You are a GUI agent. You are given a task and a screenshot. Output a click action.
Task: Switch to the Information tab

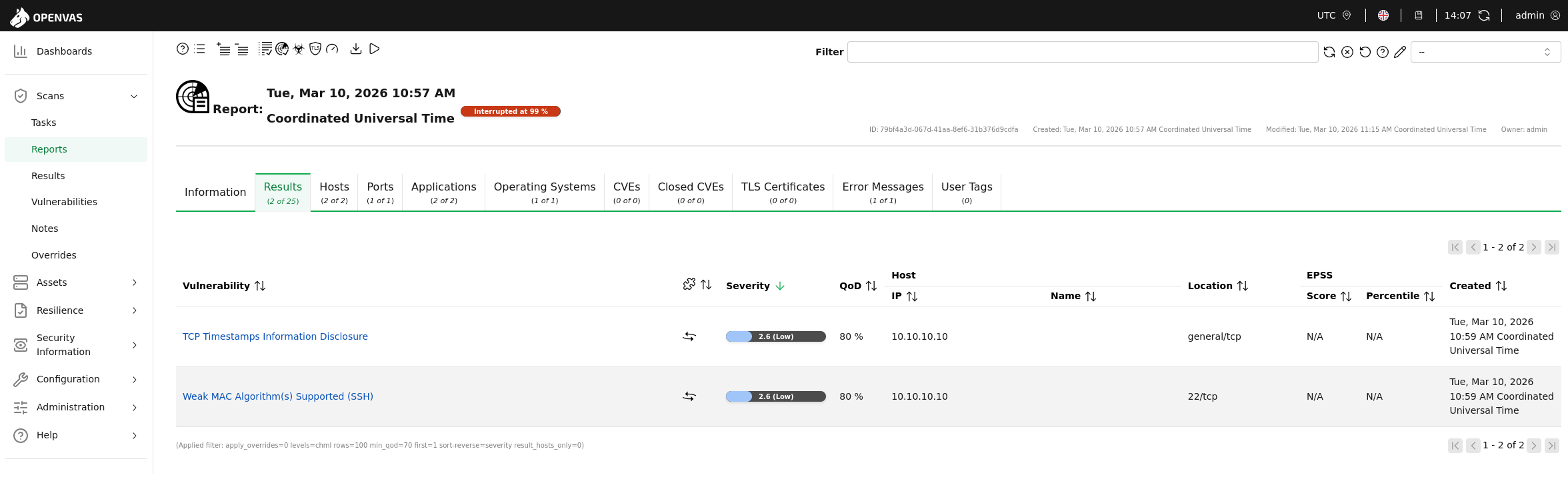(x=215, y=192)
